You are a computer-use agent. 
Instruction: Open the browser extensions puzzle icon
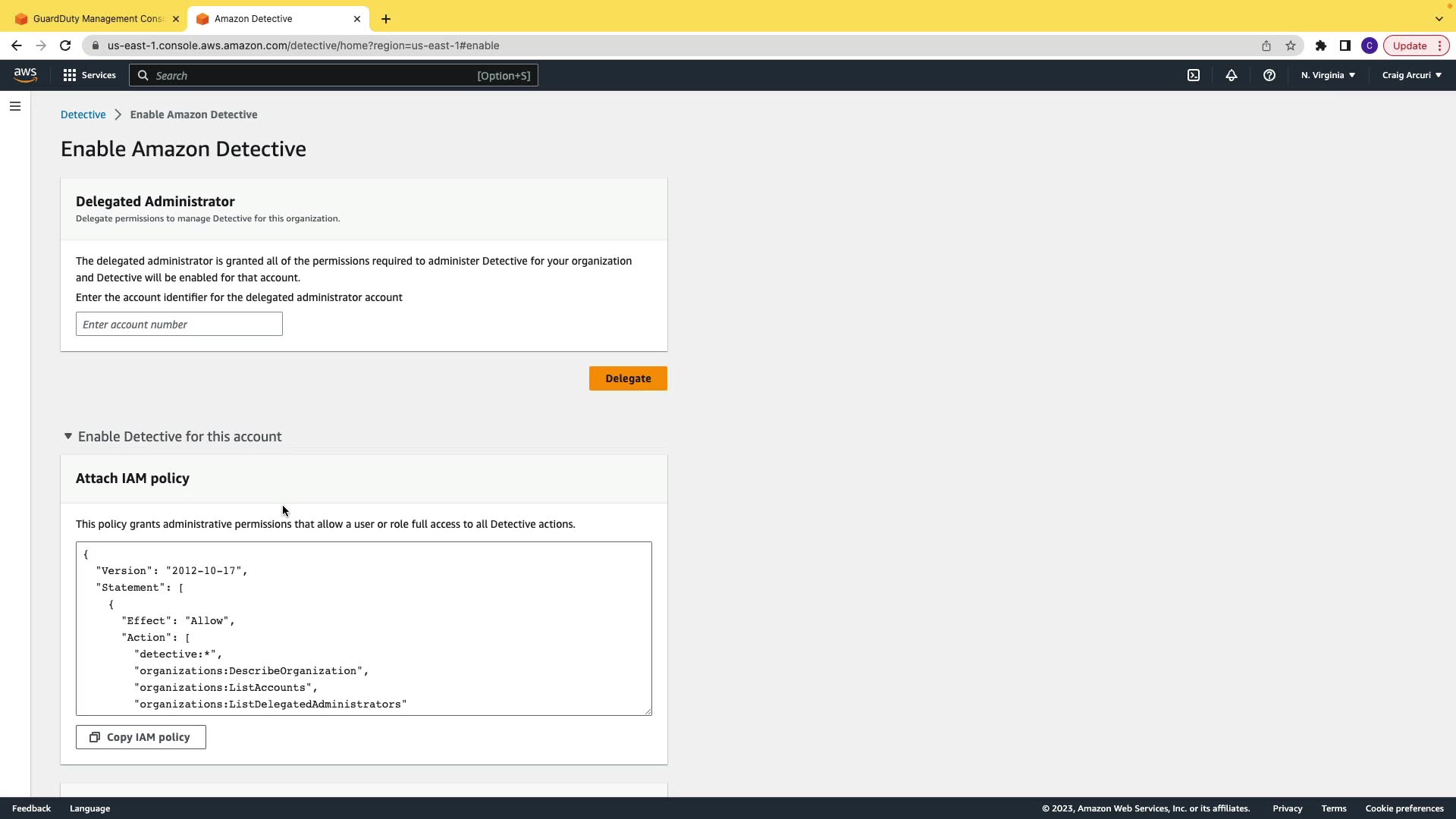coord(1321,45)
